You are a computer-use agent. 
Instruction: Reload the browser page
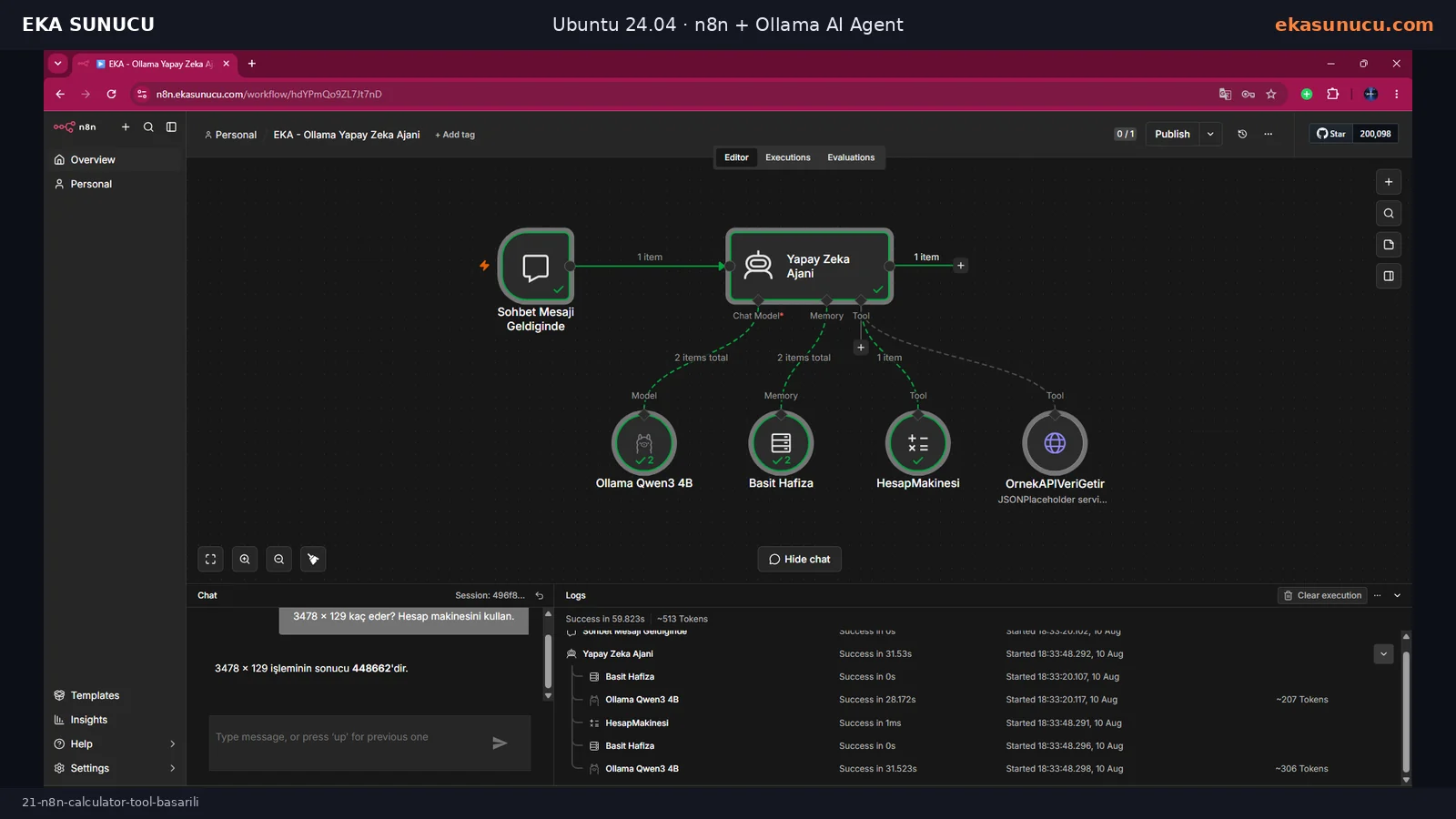[x=111, y=94]
